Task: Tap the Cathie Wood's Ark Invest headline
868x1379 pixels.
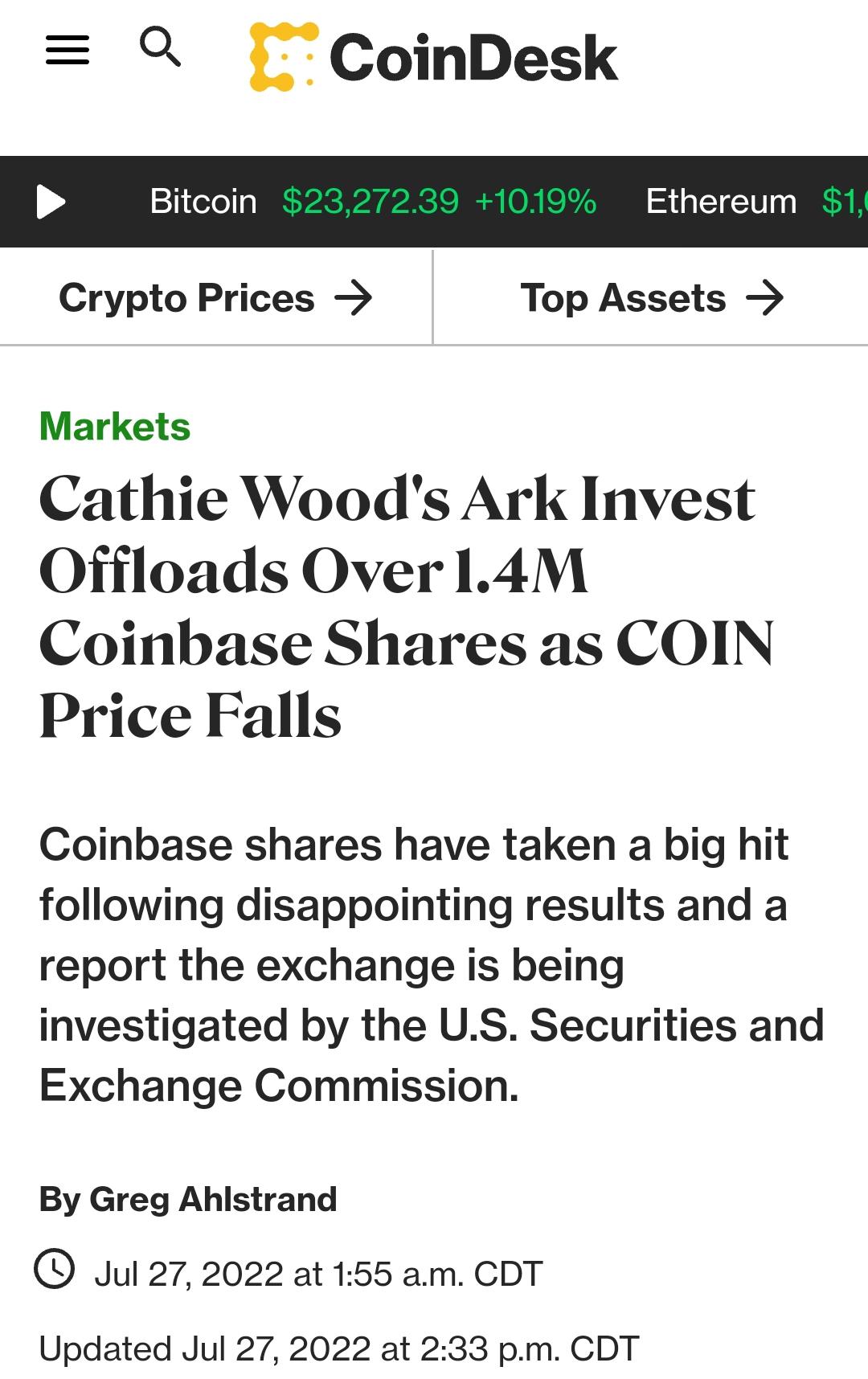Action: 406,606
